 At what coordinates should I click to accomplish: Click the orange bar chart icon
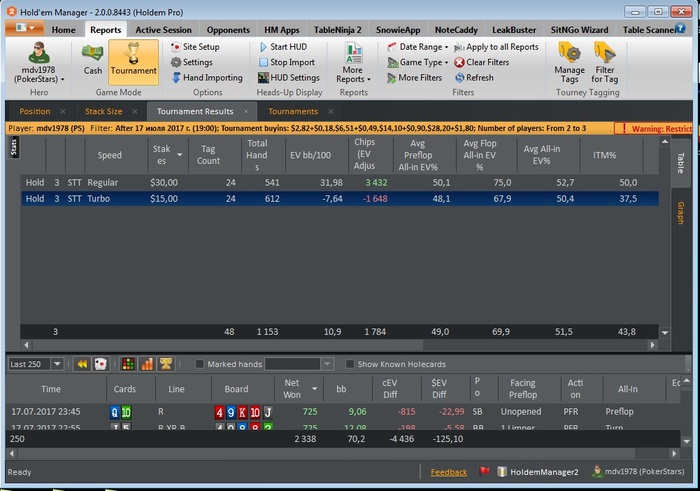coord(147,364)
